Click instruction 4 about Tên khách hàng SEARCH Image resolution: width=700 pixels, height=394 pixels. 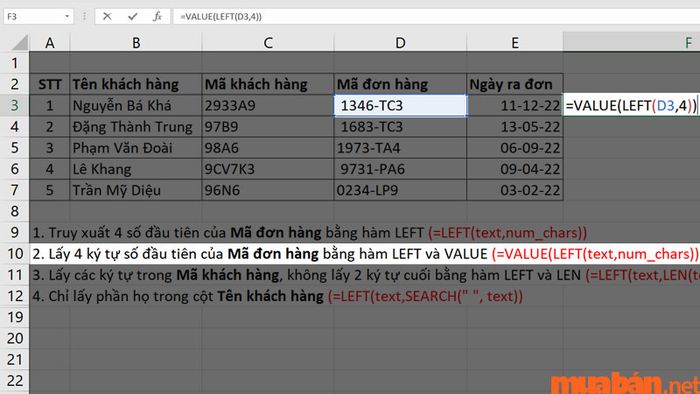pos(277,296)
